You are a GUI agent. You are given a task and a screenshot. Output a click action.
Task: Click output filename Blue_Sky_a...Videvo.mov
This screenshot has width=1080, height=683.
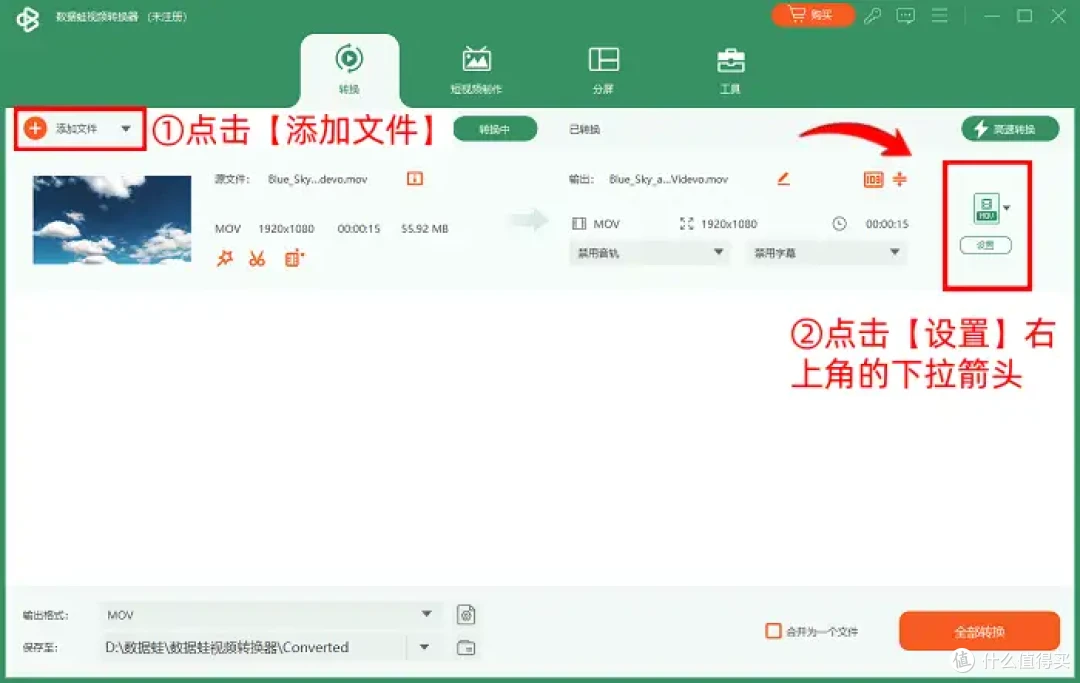pyautogui.click(x=668, y=180)
